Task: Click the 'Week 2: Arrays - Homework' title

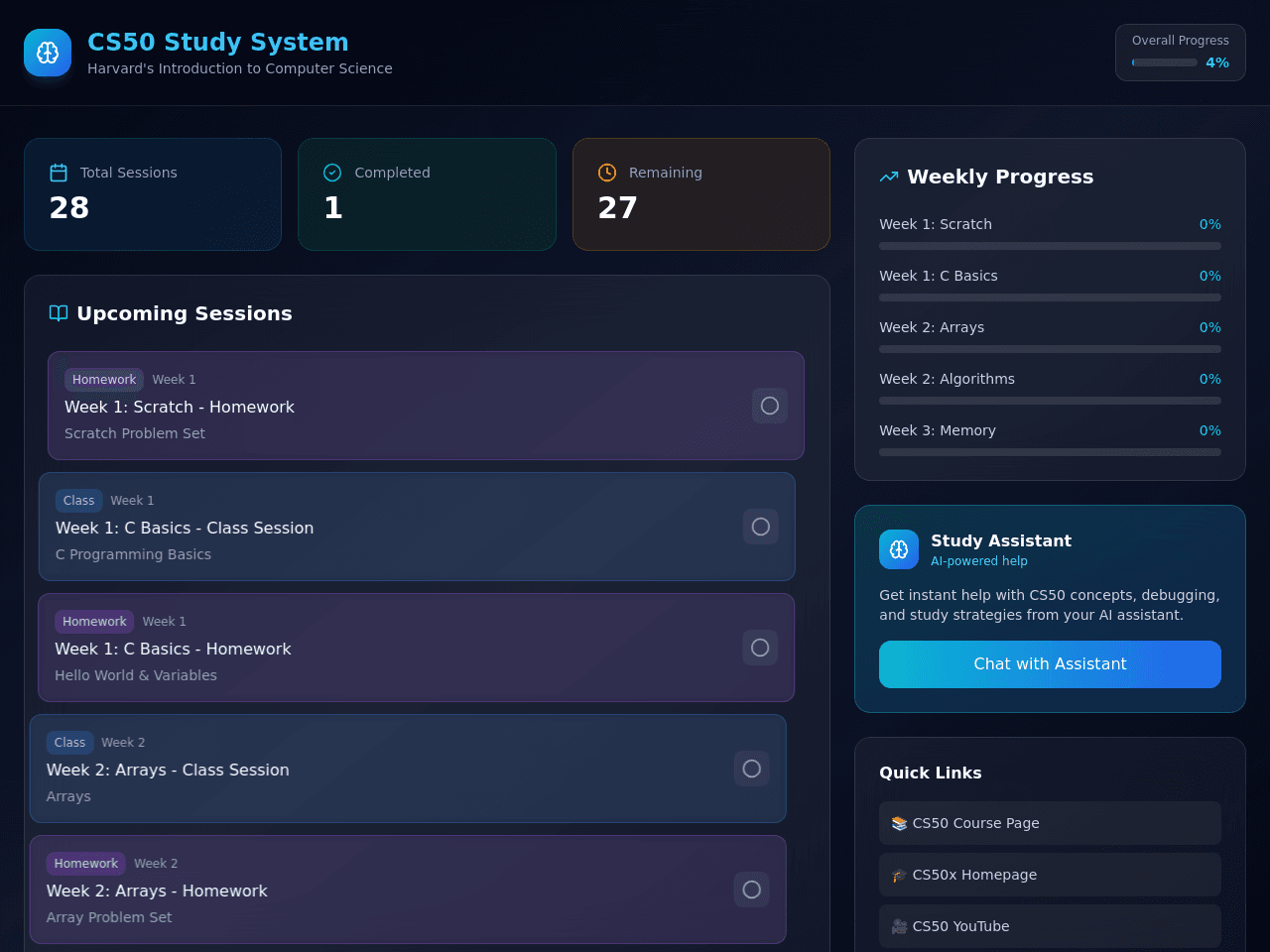Action: [x=157, y=891]
